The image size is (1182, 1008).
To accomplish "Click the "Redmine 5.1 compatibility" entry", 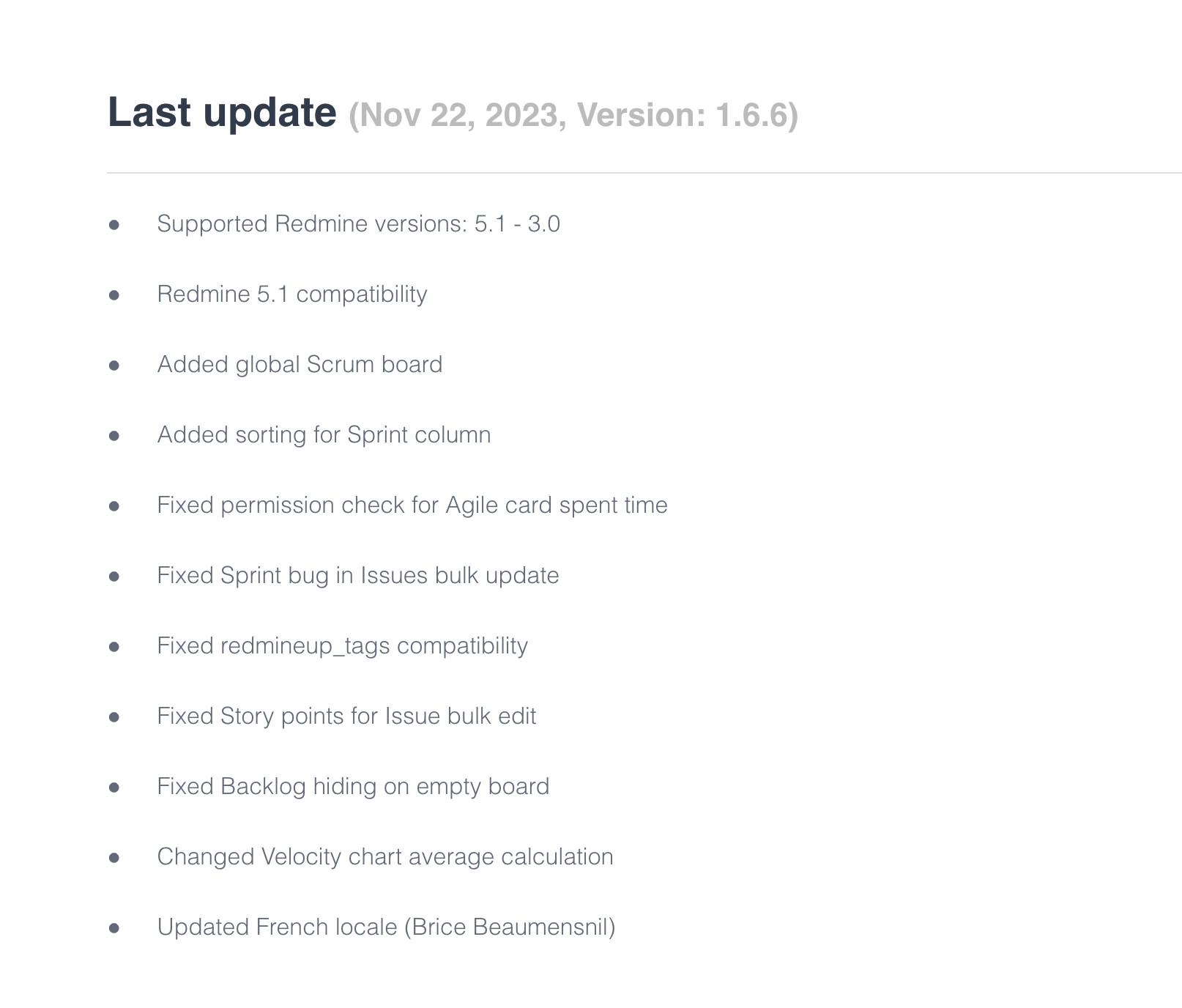I will click(291, 294).
